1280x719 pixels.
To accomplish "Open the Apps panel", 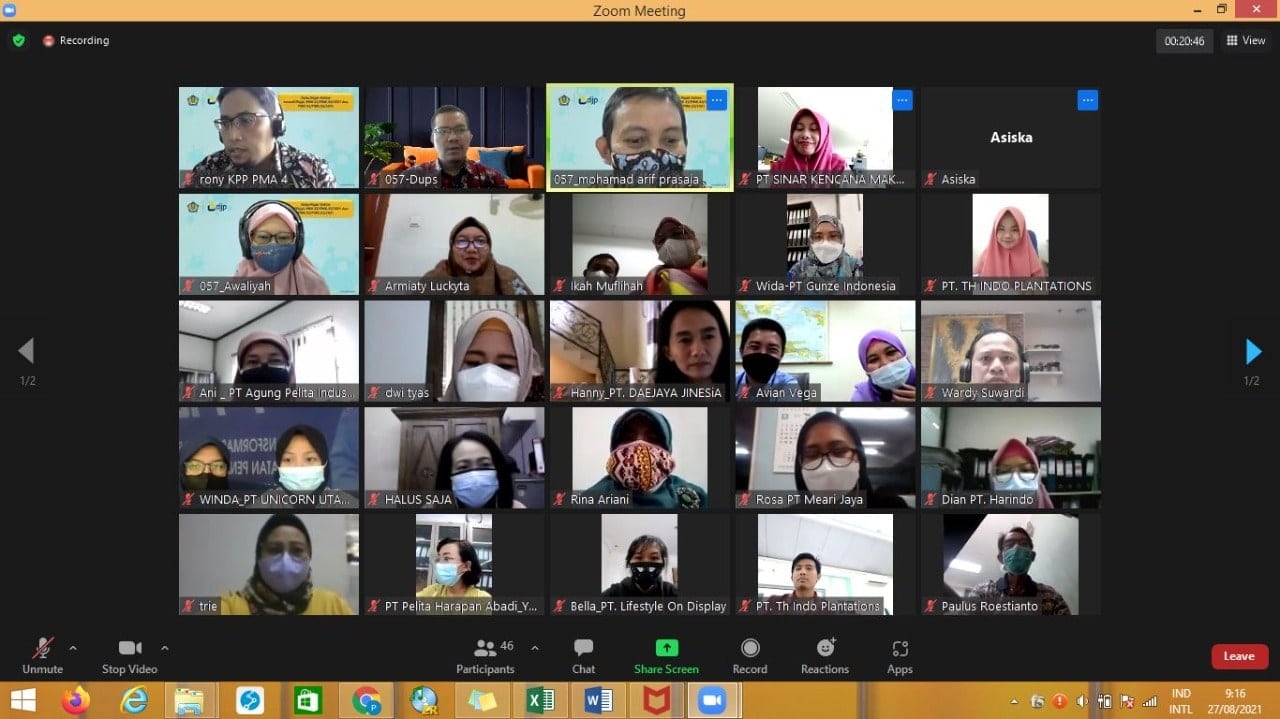I will pyautogui.click(x=900, y=655).
